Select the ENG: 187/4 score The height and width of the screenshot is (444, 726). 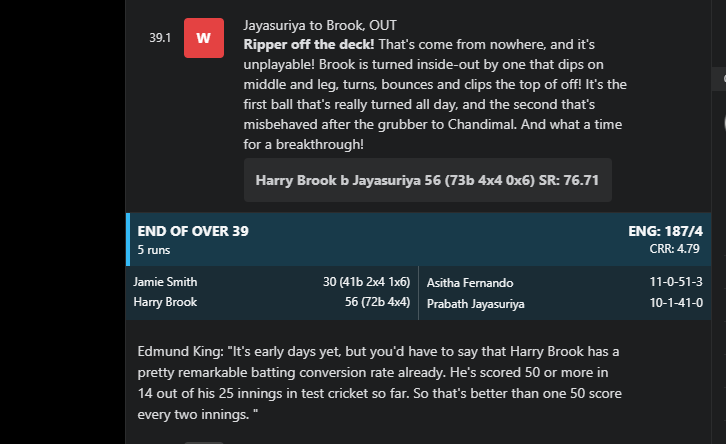(665, 231)
